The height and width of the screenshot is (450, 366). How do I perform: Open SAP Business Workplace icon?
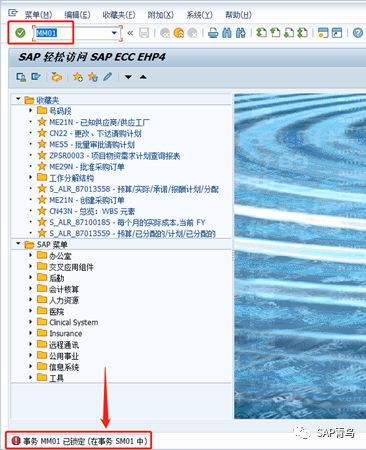[x=57, y=77]
